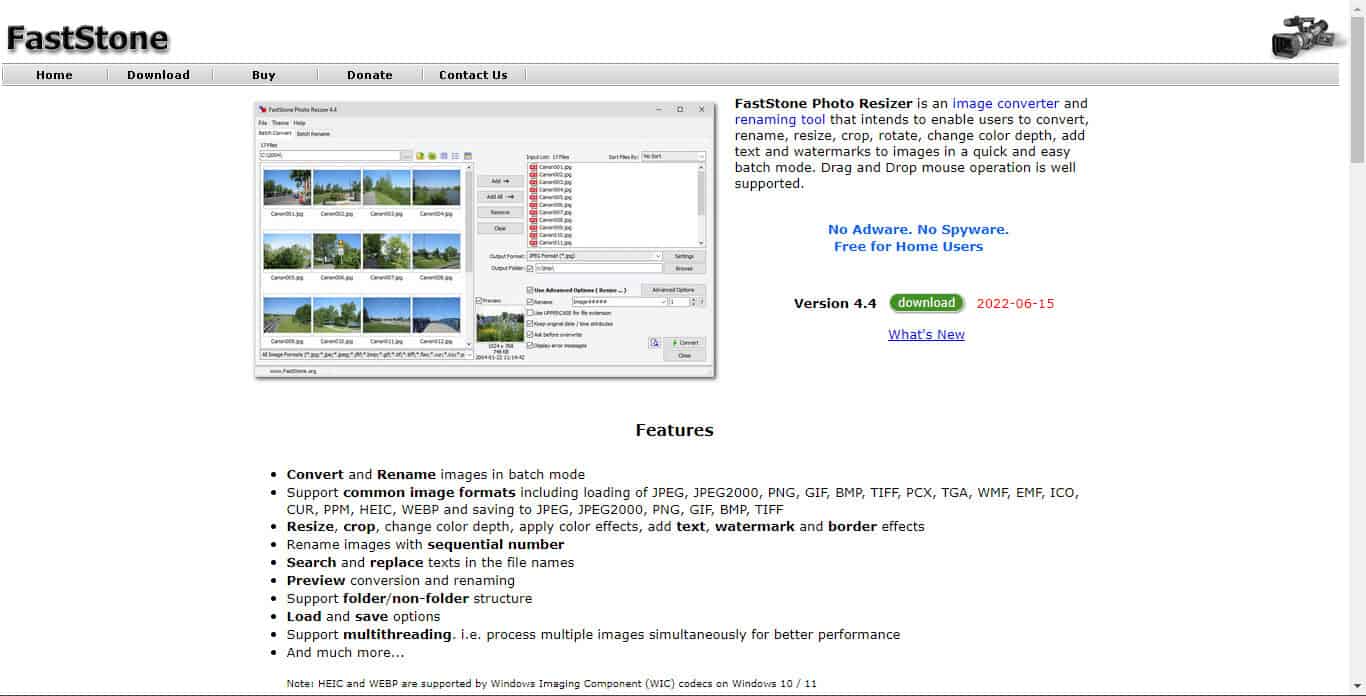Click the HEIC and WEBP note line
Image resolution: width=1366 pixels, height=696 pixels.
coord(551,684)
